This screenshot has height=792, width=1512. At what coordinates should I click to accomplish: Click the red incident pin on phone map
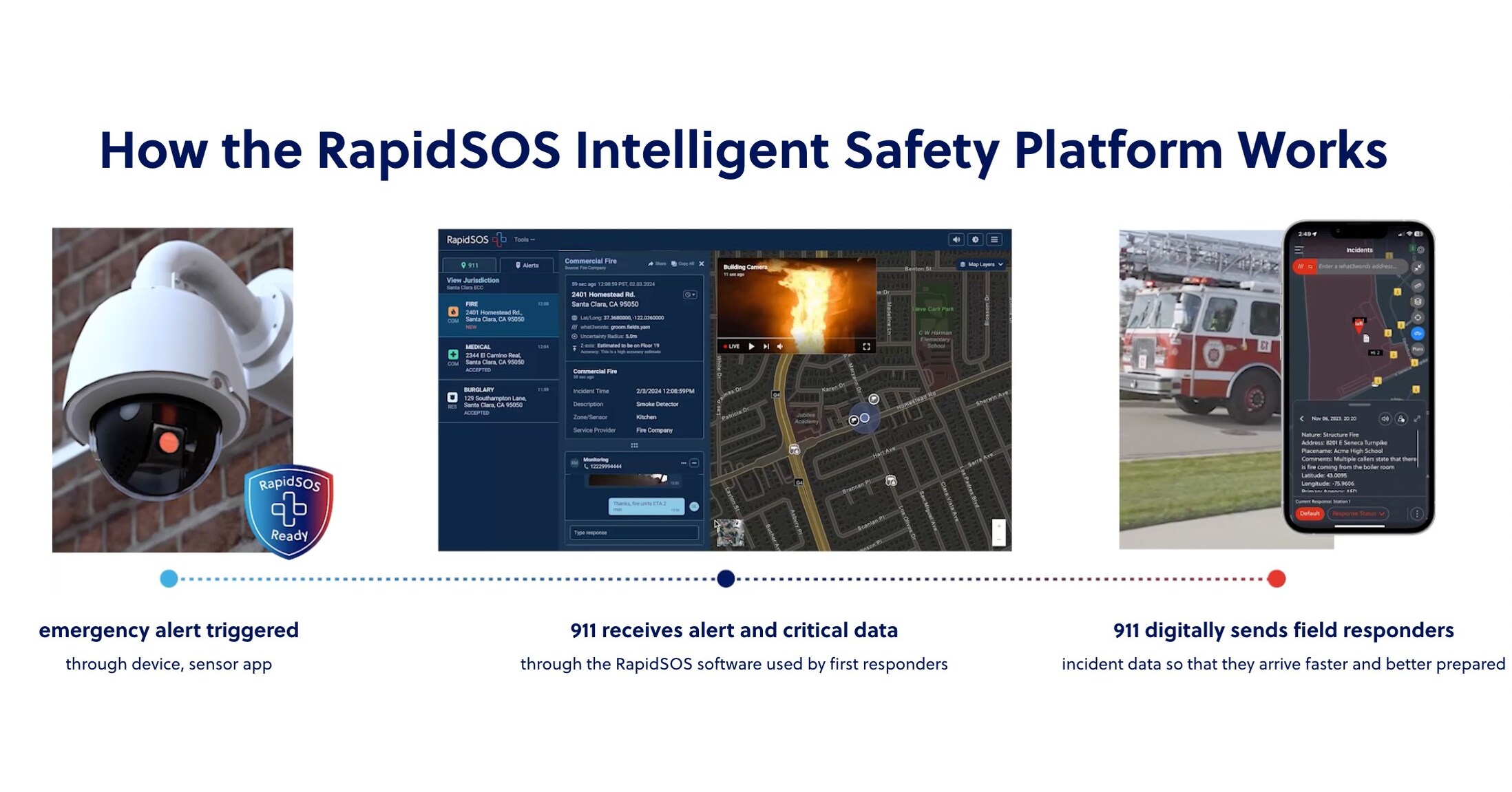[1359, 325]
